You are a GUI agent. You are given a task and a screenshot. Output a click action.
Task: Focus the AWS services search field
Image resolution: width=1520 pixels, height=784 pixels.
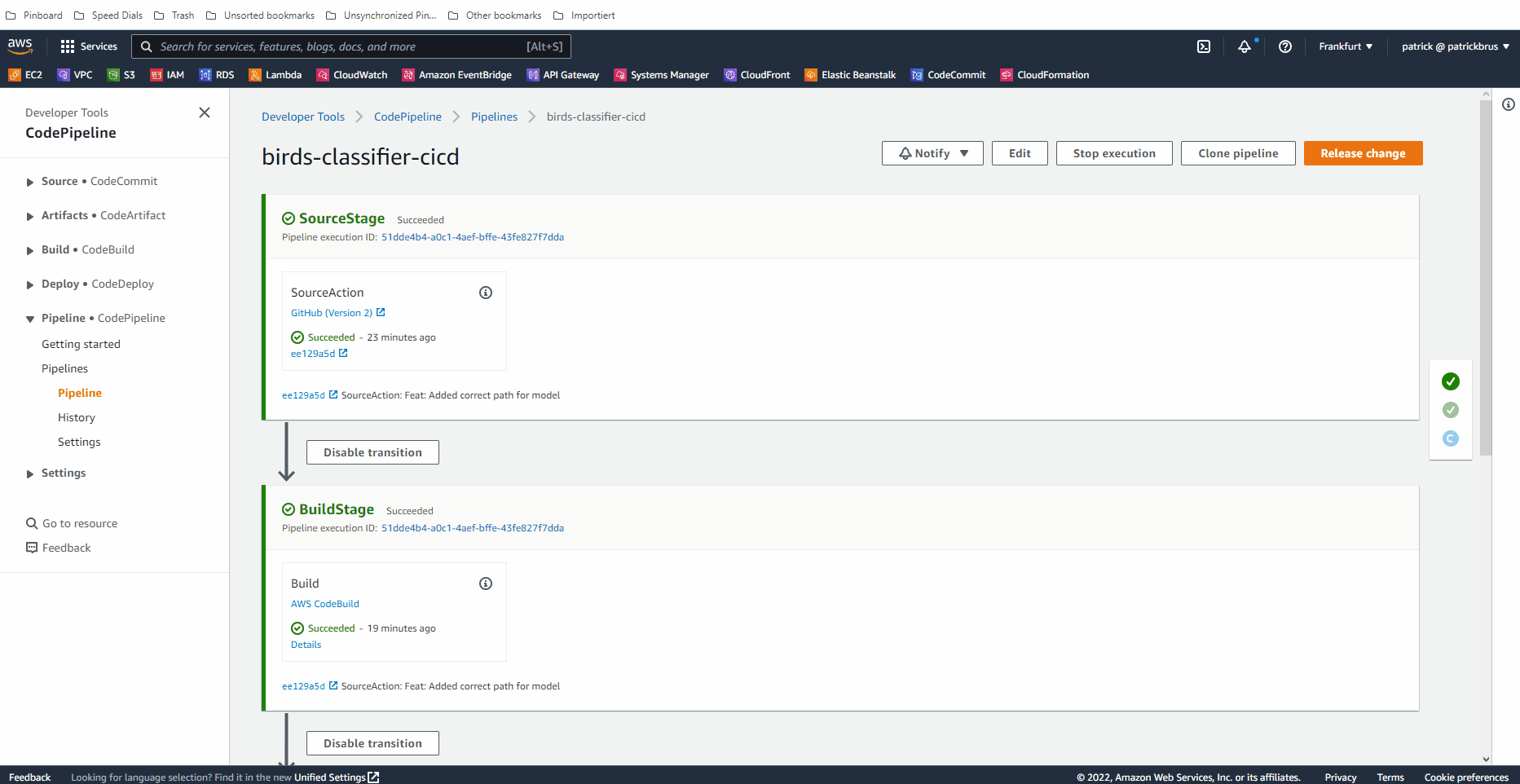pos(351,46)
